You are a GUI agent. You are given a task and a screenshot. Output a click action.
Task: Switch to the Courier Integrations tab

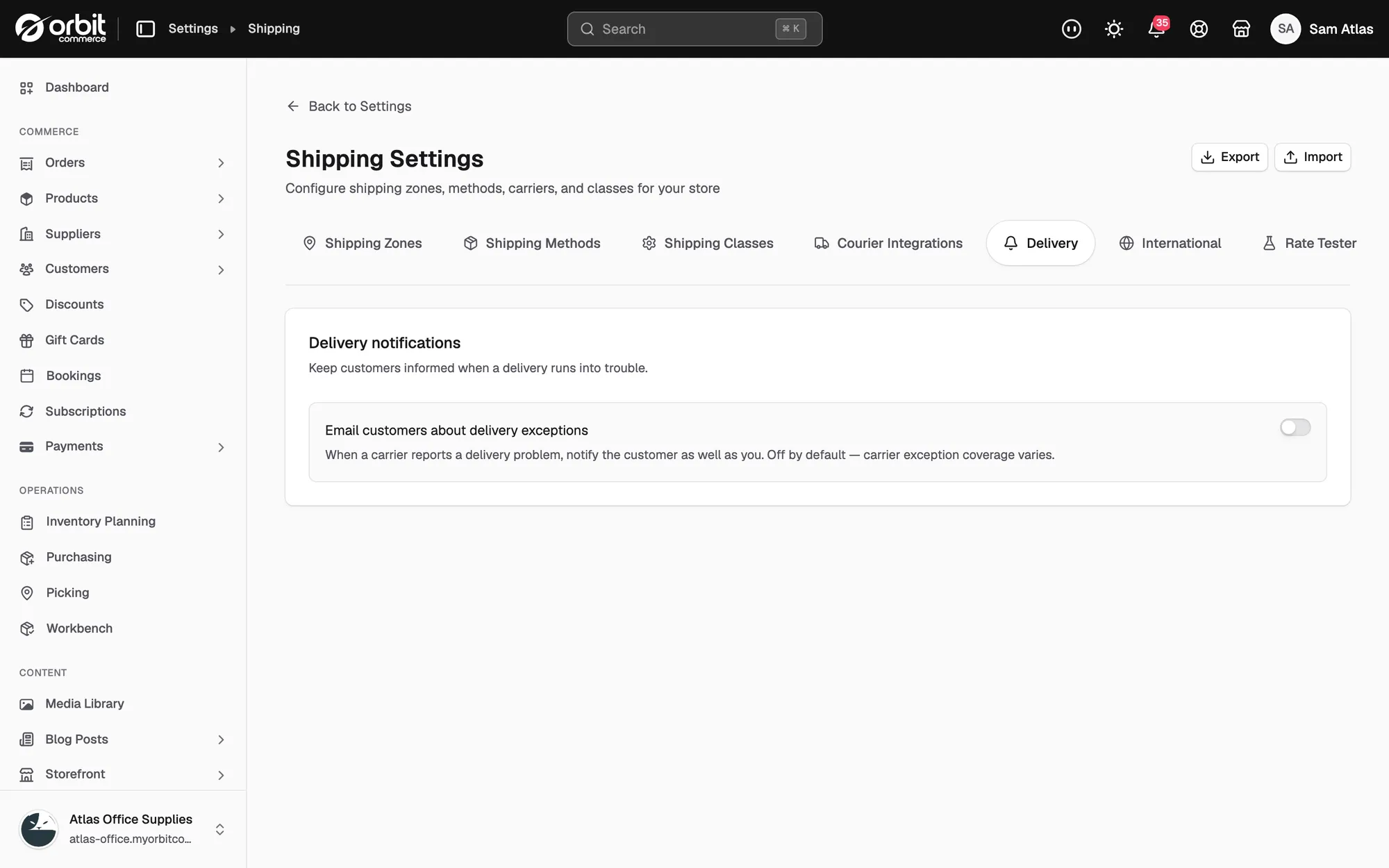[888, 243]
